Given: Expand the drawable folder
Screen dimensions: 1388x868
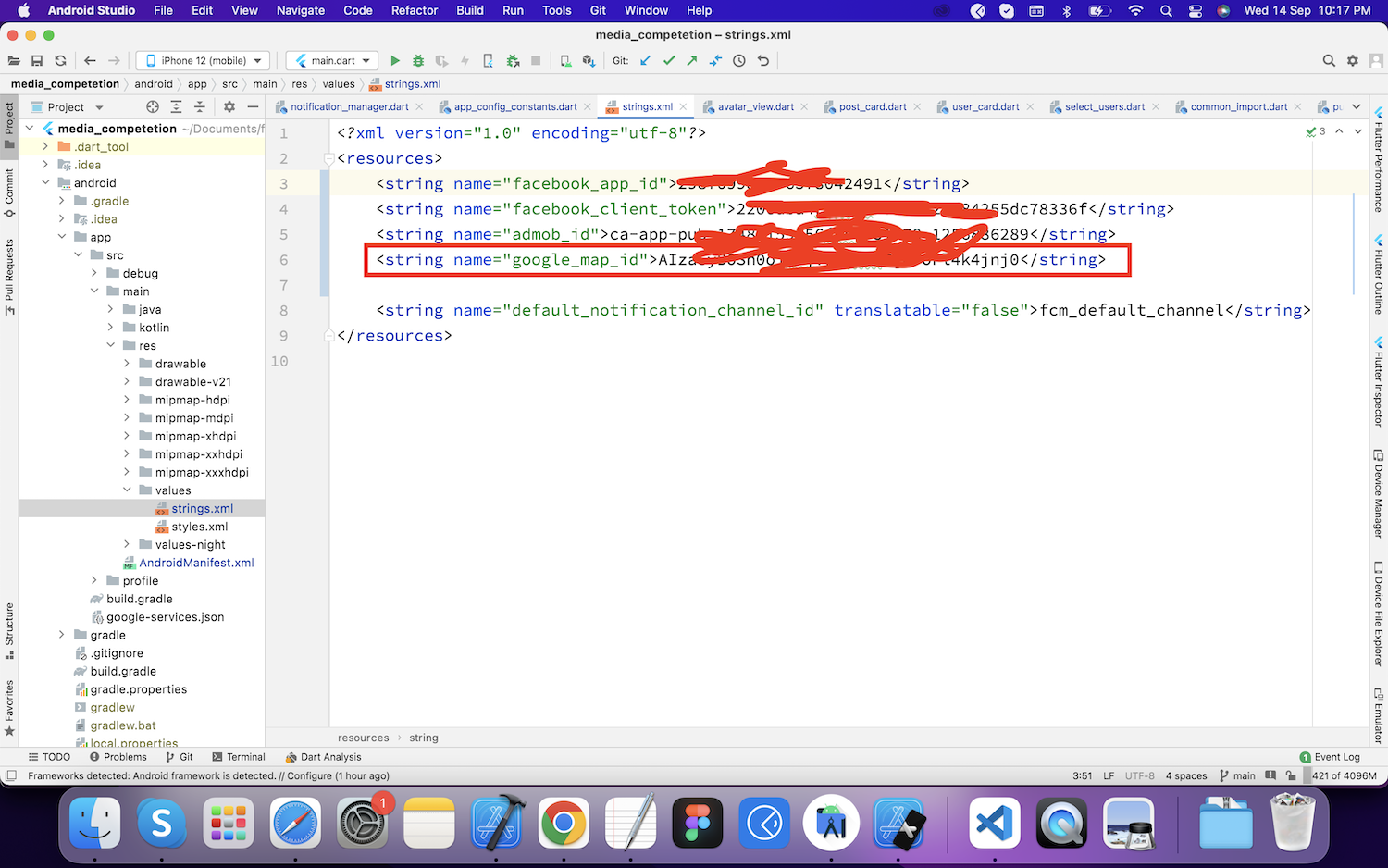Looking at the screenshot, I should click(x=128, y=364).
